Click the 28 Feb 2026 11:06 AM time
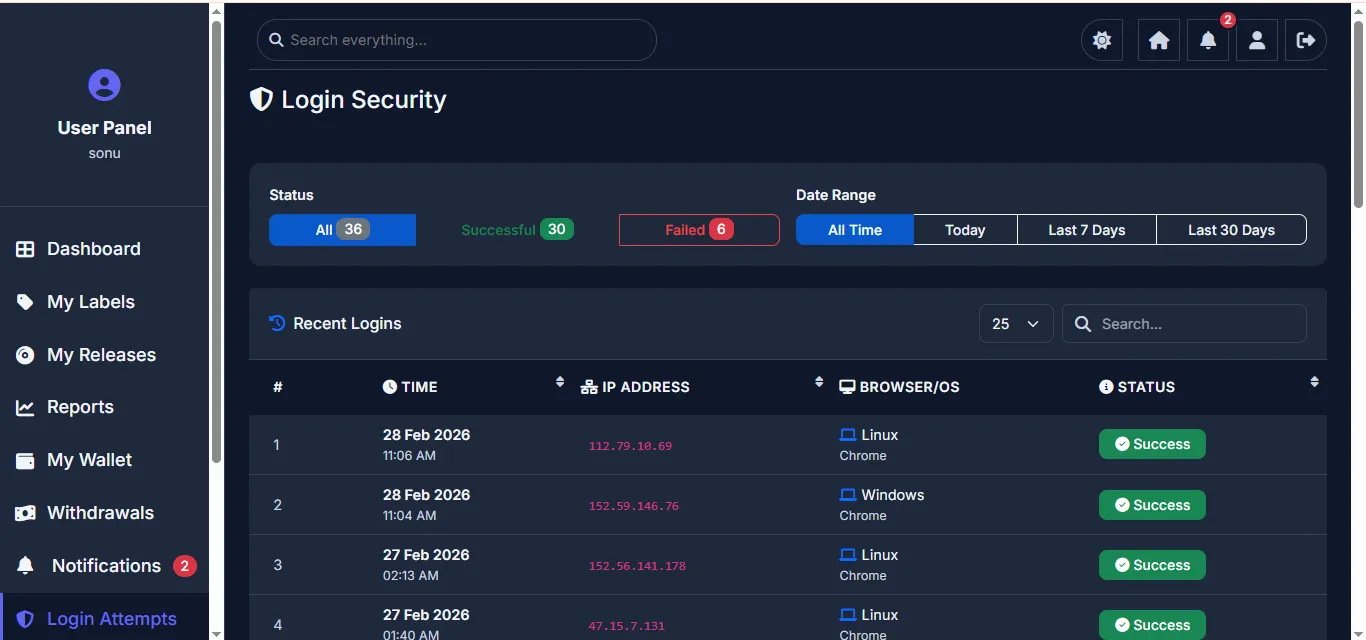1366x640 pixels. pyautogui.click(x=426, y=445)
